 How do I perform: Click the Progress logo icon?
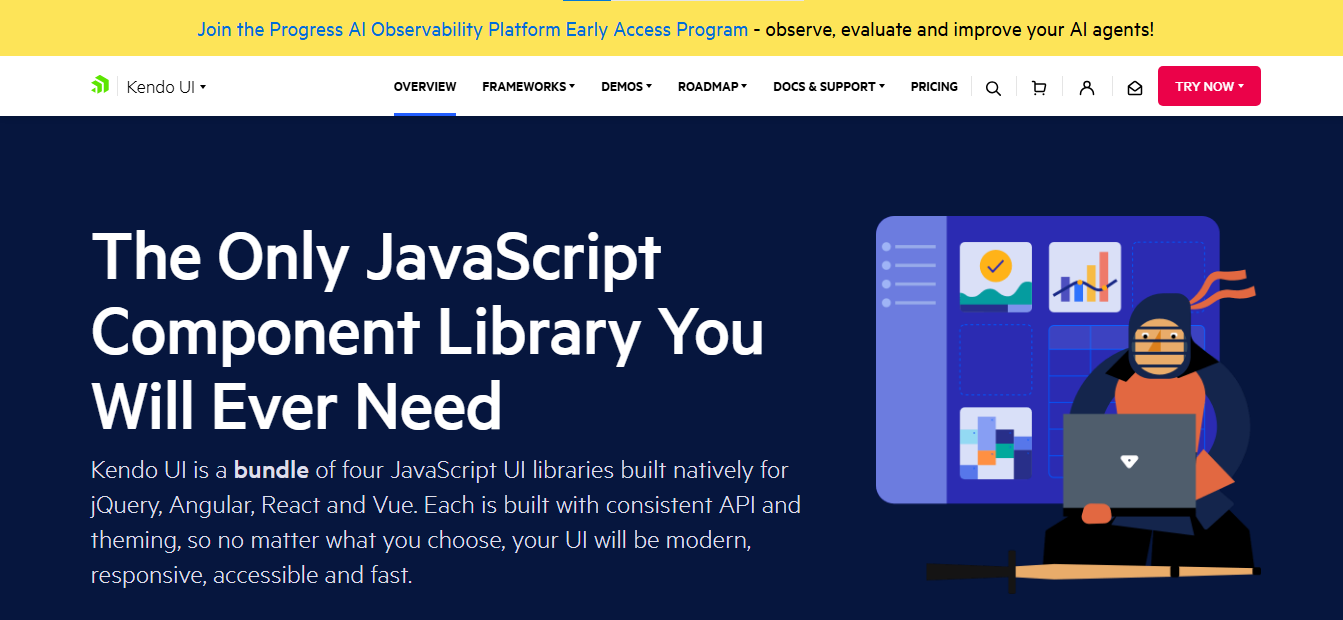point(100,86)
